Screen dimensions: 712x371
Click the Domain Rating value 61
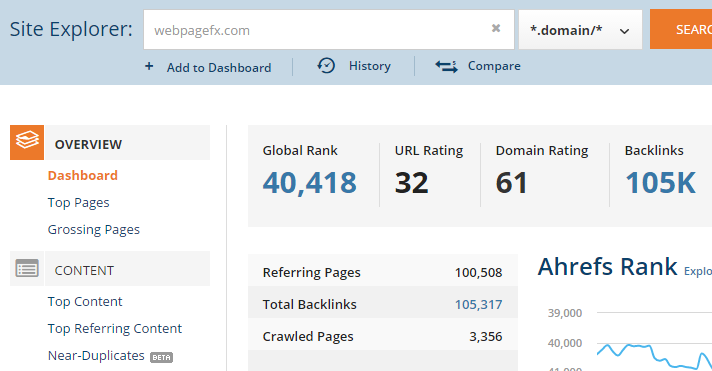[x=511, y=183]
